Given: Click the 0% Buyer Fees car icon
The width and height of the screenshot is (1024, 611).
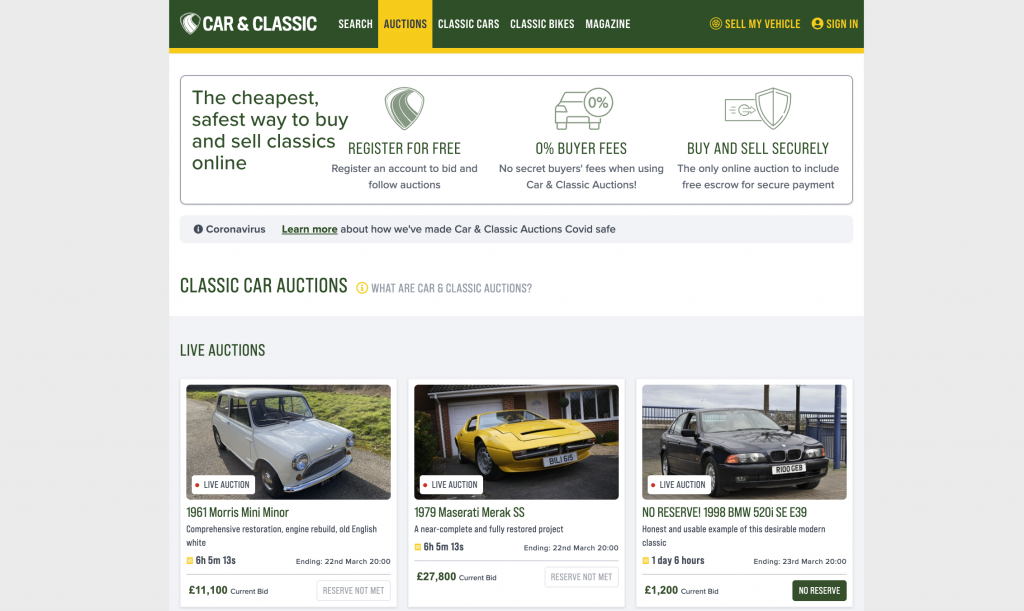Looking at the screenshot, I should tap(583, 108).
